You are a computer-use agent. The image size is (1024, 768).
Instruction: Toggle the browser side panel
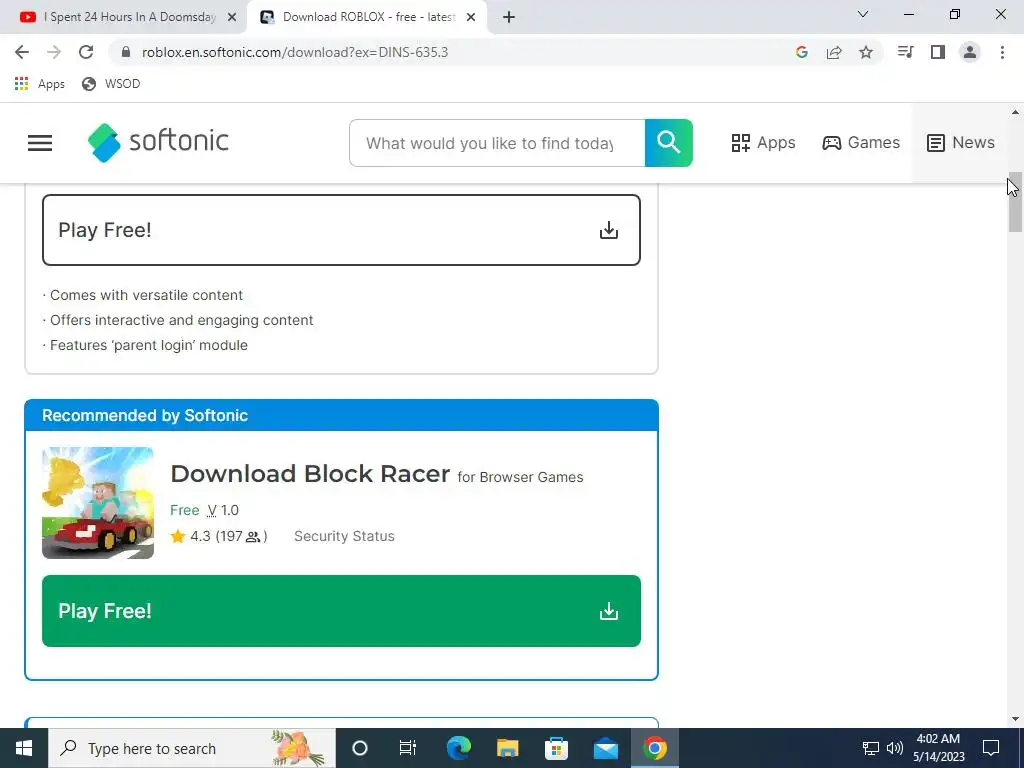(938, 52)
